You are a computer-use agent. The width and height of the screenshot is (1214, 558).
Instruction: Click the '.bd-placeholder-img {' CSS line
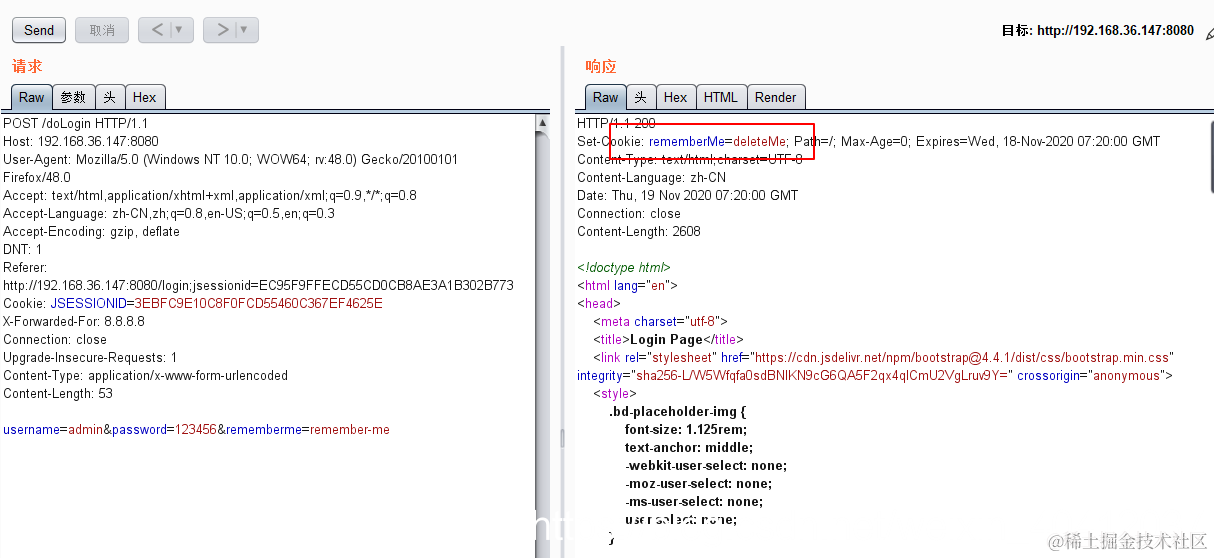[678, 411]
